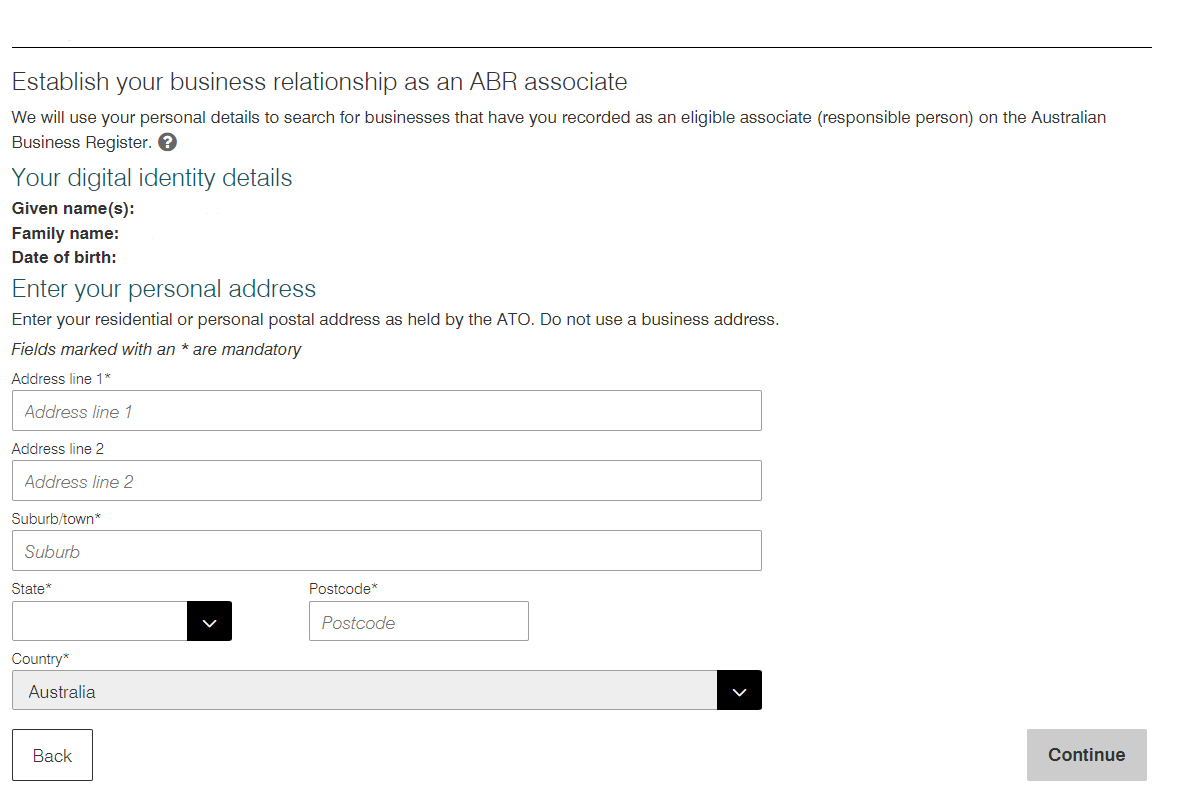Click the "Address line 1*" label
This screenshot has height=787, width=1179.
pyautogui.click(x=61, y=379)
